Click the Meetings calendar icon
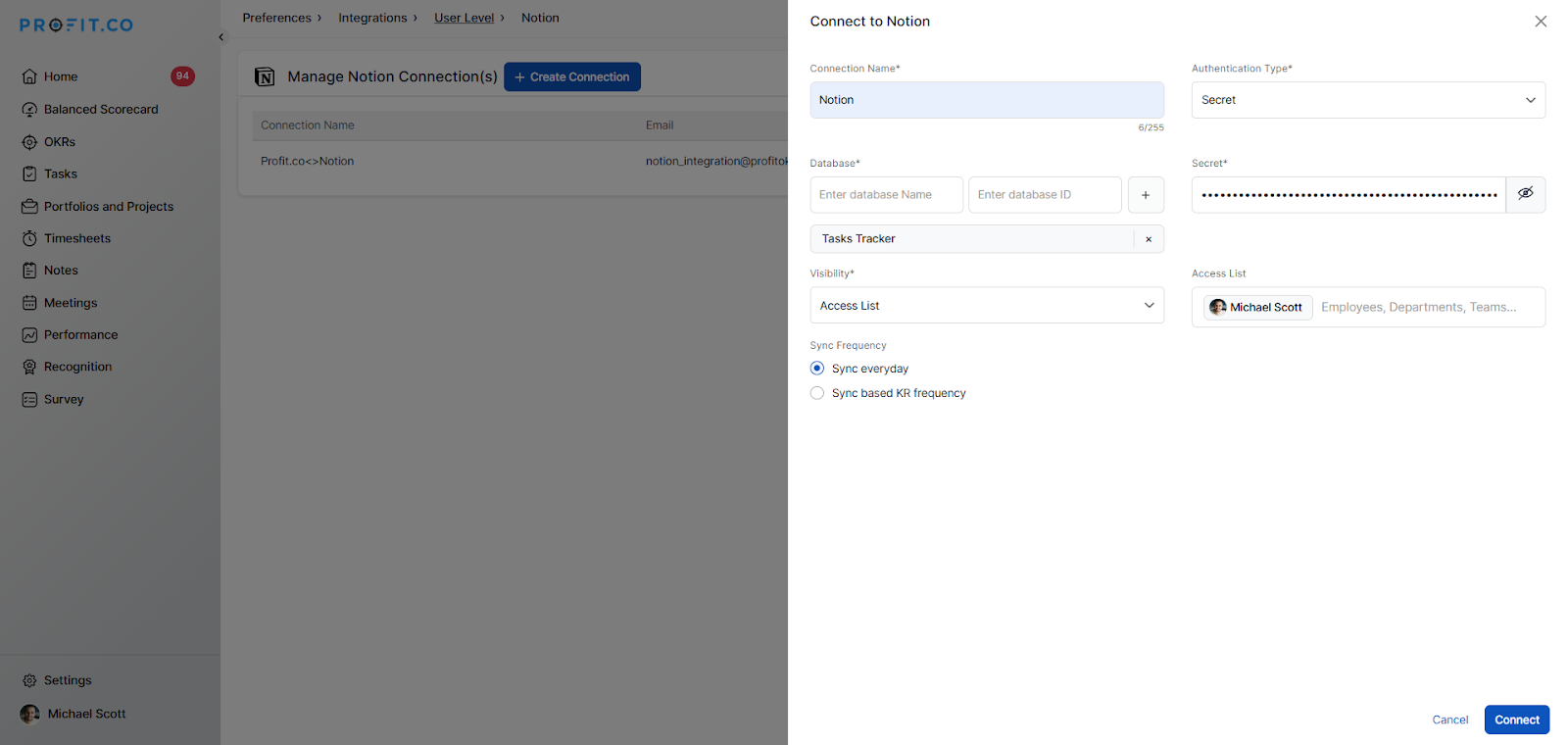The width and height of the screenshot is (1568, 745). point(29,303)
